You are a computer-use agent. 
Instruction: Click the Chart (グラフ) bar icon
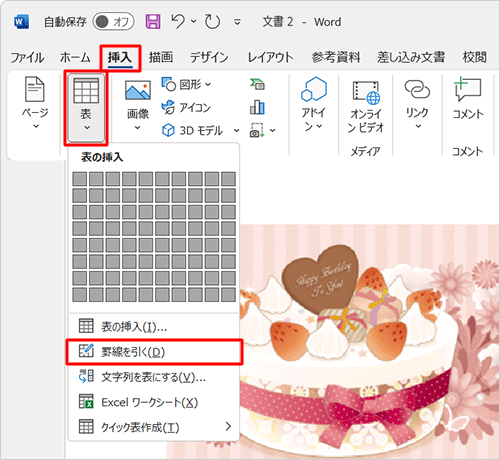pos(257,107)
